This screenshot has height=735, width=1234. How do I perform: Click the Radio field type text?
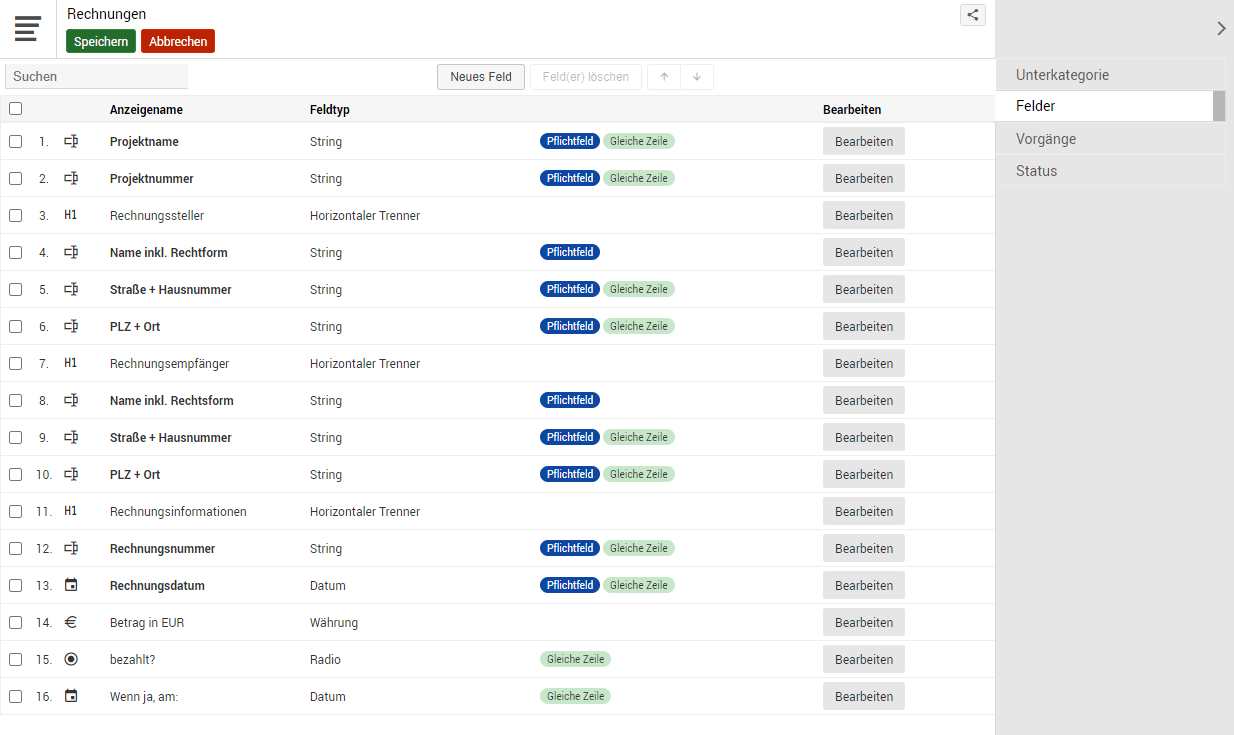pos(325,659)
